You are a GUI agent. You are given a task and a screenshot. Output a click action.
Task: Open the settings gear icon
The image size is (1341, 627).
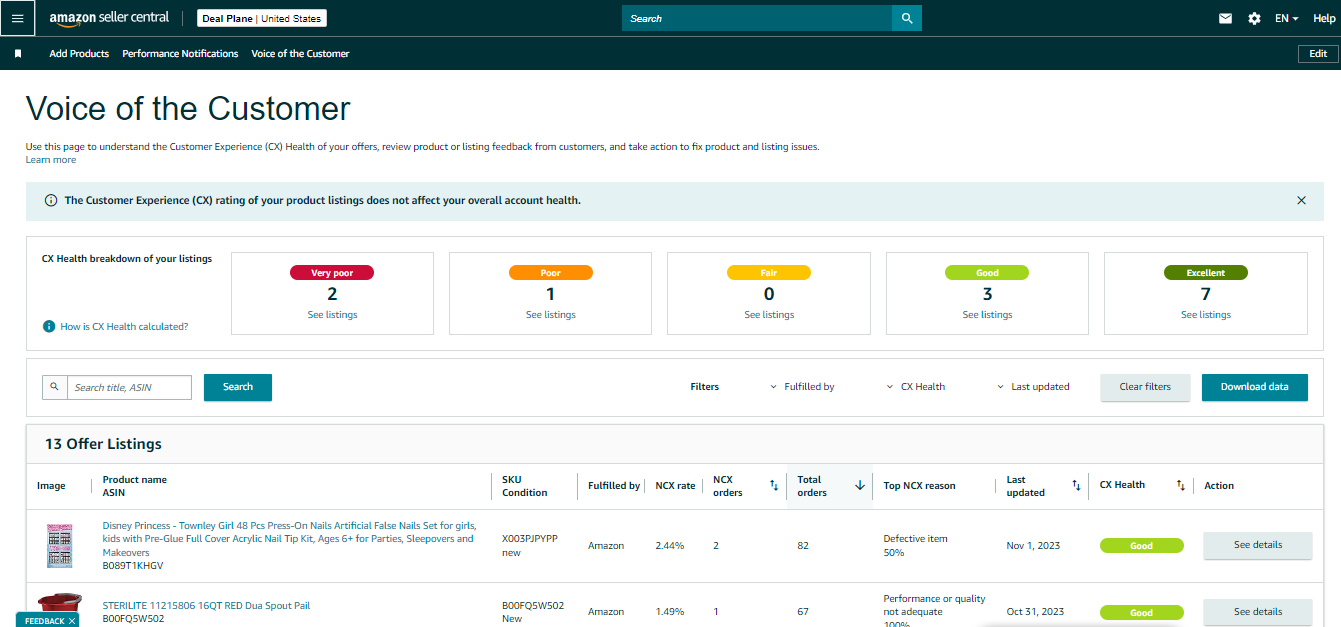click(1254, 18)
